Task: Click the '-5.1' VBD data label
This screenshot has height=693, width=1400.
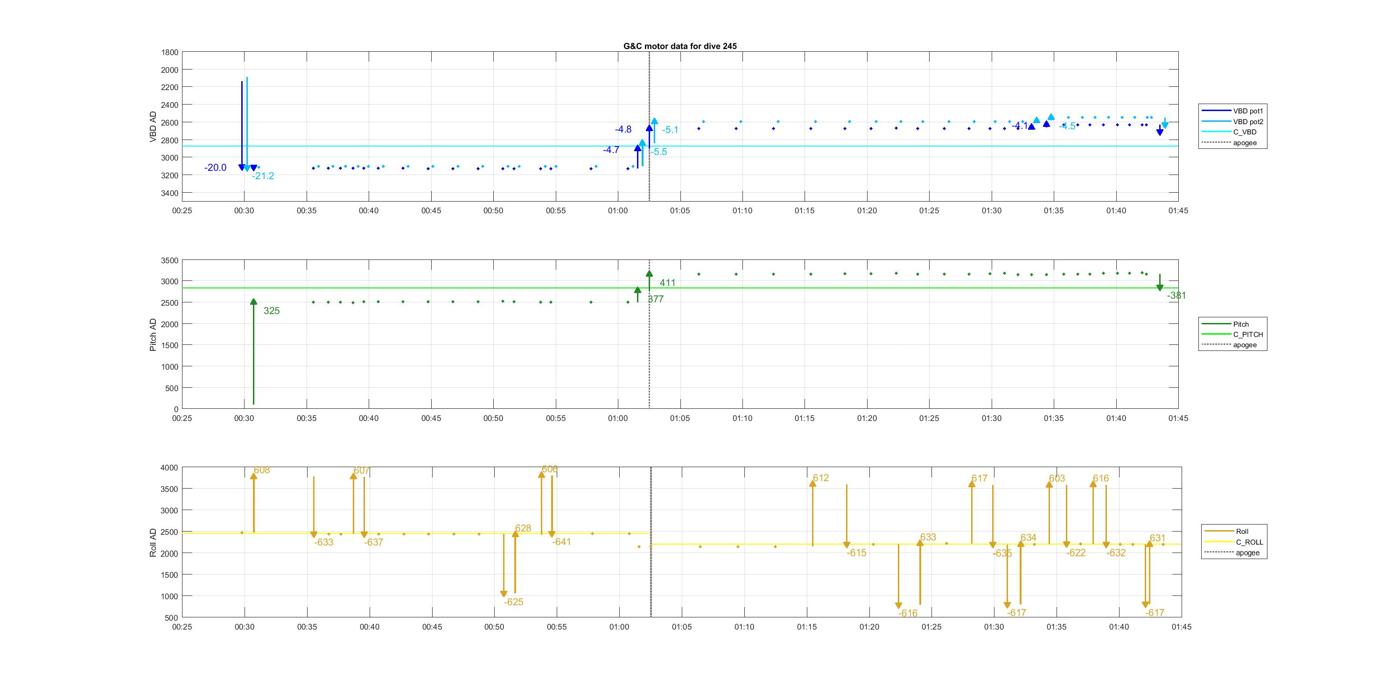Action: [670, 130]
